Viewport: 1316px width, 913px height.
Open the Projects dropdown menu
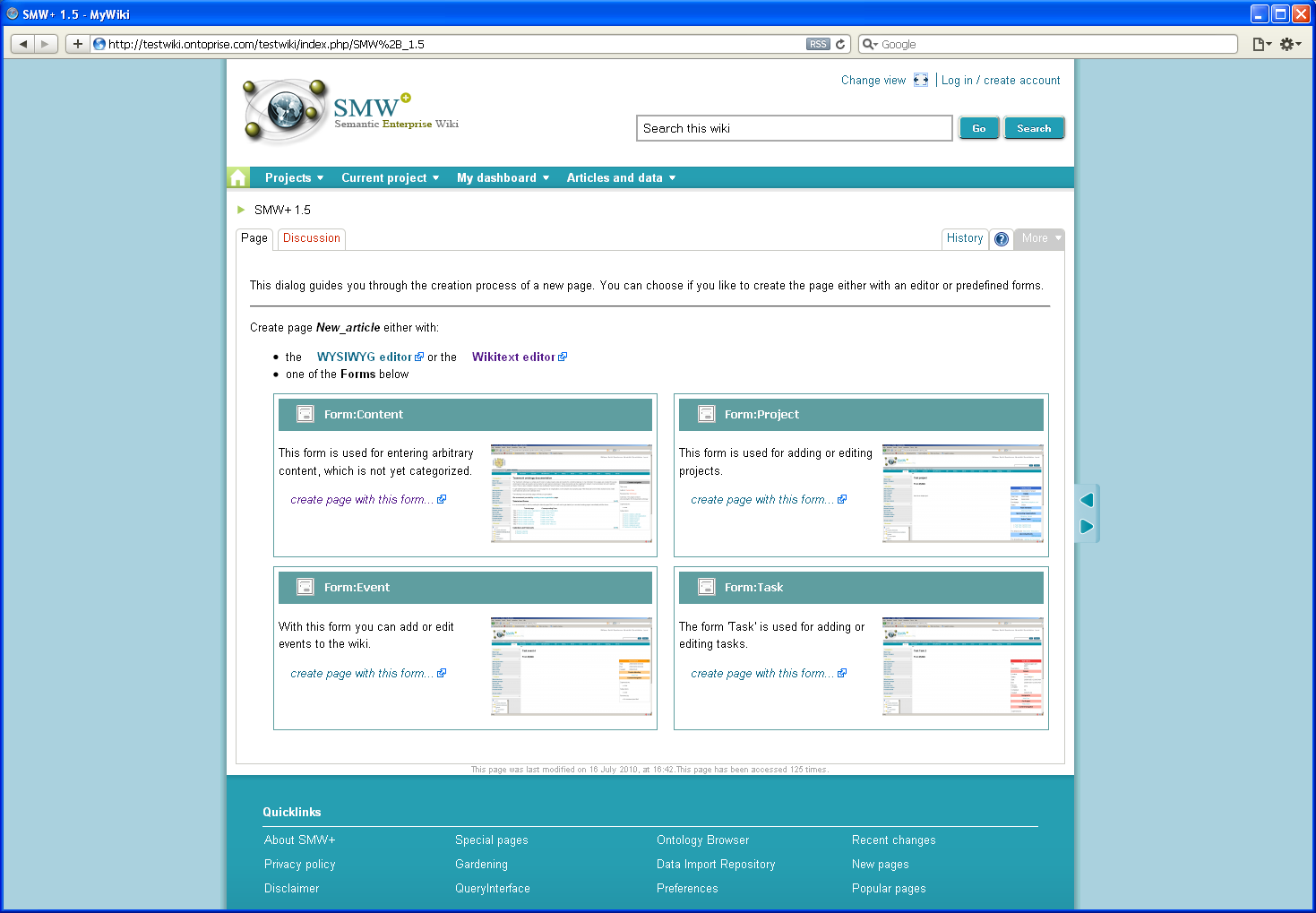(x=294, y=177)
